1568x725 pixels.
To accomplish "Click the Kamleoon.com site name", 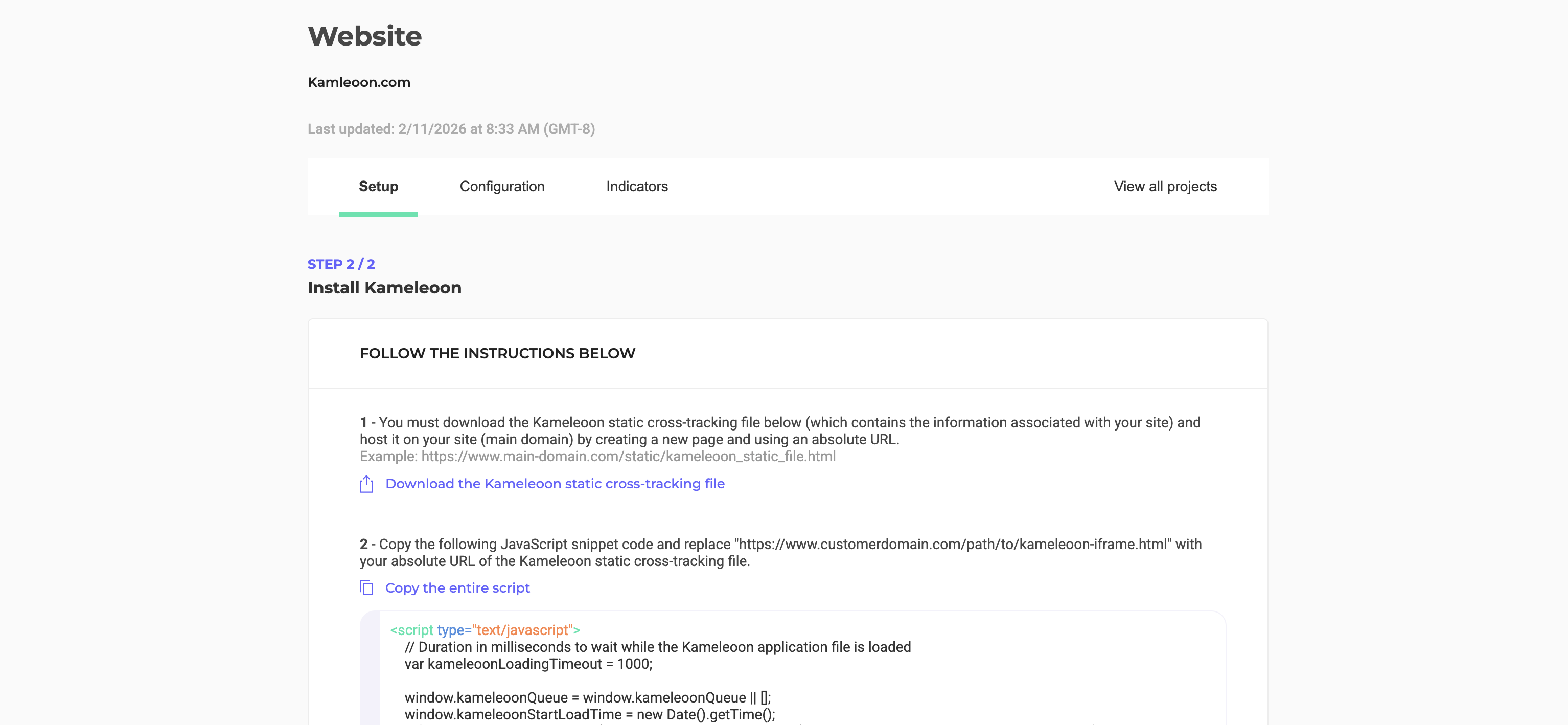I will [358, 82].
